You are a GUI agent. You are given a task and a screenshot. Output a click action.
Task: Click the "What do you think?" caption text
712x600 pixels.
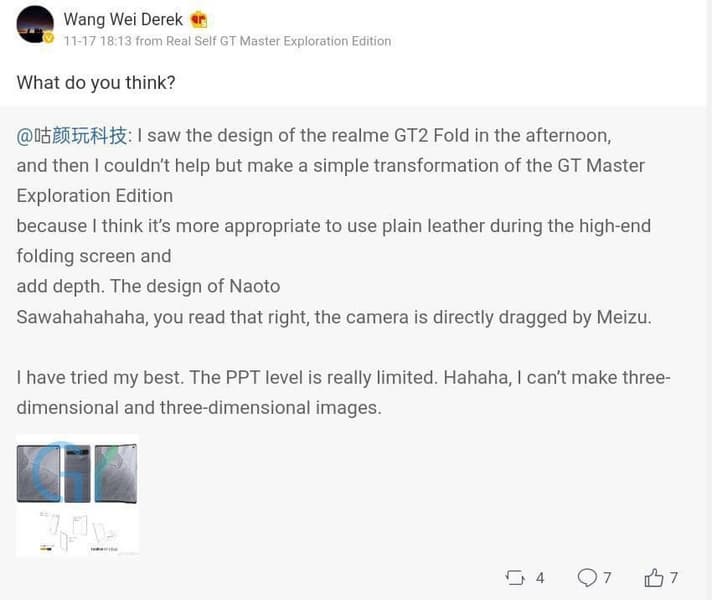pyautogui.click(x=96, y=82)
